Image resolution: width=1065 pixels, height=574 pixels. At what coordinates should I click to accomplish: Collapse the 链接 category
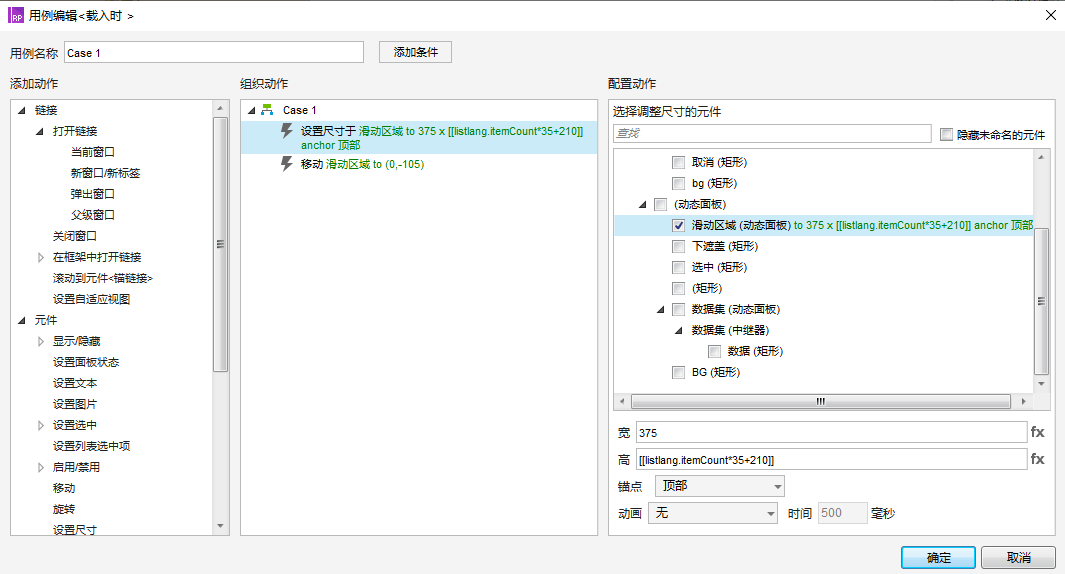coord(22,110)
